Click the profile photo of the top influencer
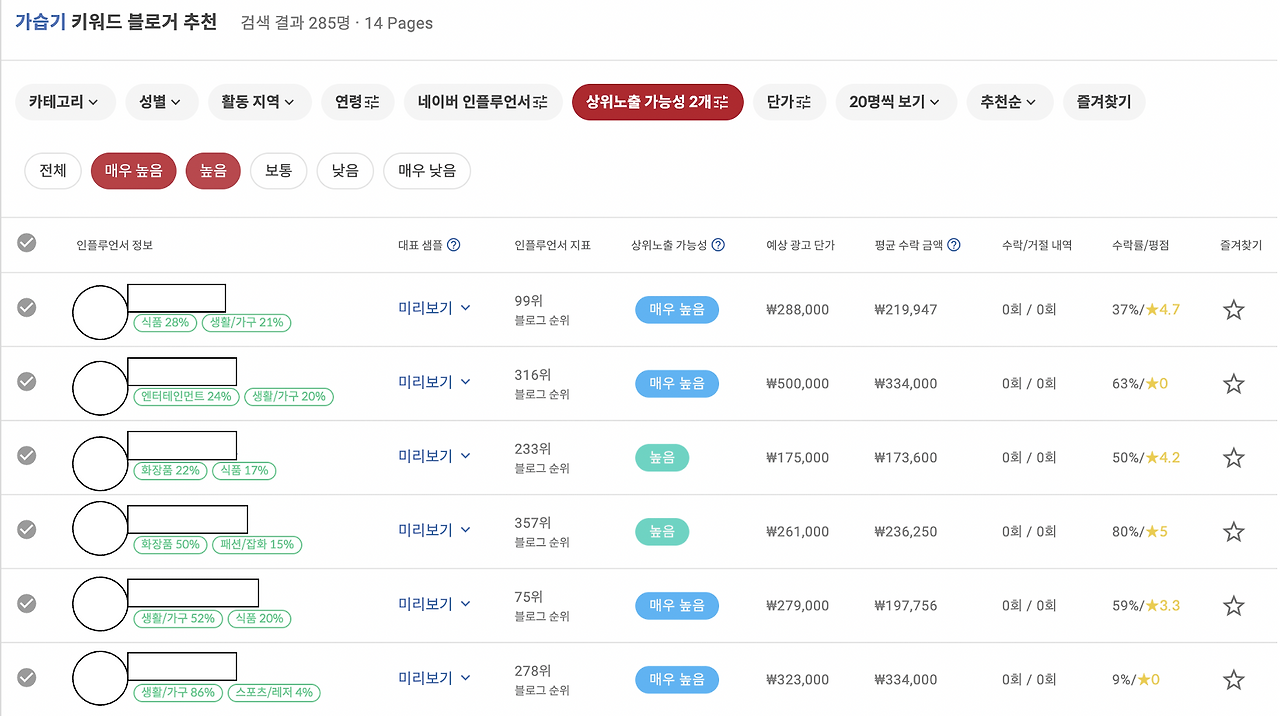 [x=100, y=309]
